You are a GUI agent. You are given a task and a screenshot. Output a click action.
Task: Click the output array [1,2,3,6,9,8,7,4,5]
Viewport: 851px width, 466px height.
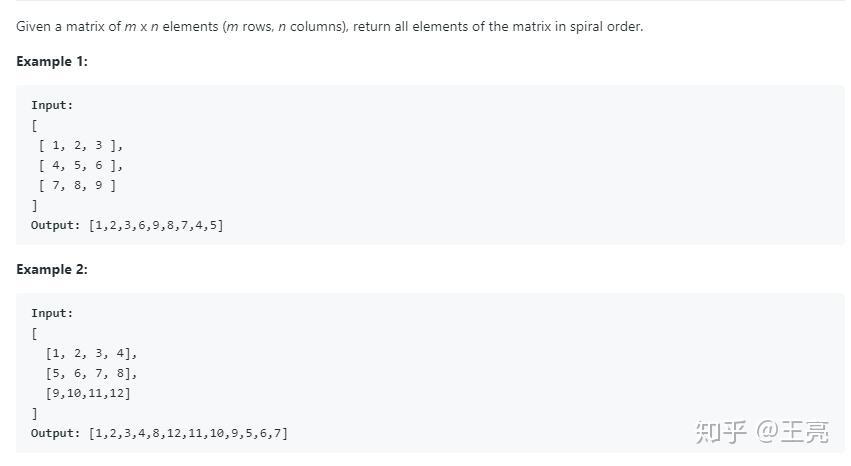156,225
